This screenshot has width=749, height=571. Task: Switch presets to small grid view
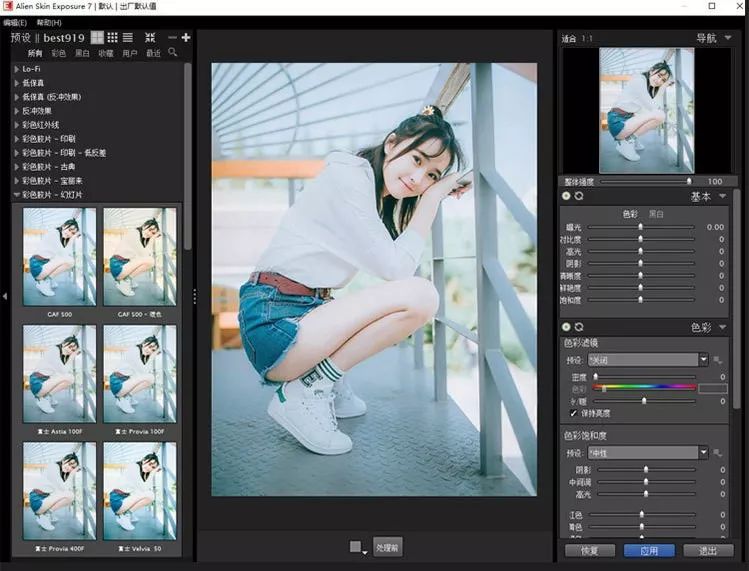pos(112,38)
